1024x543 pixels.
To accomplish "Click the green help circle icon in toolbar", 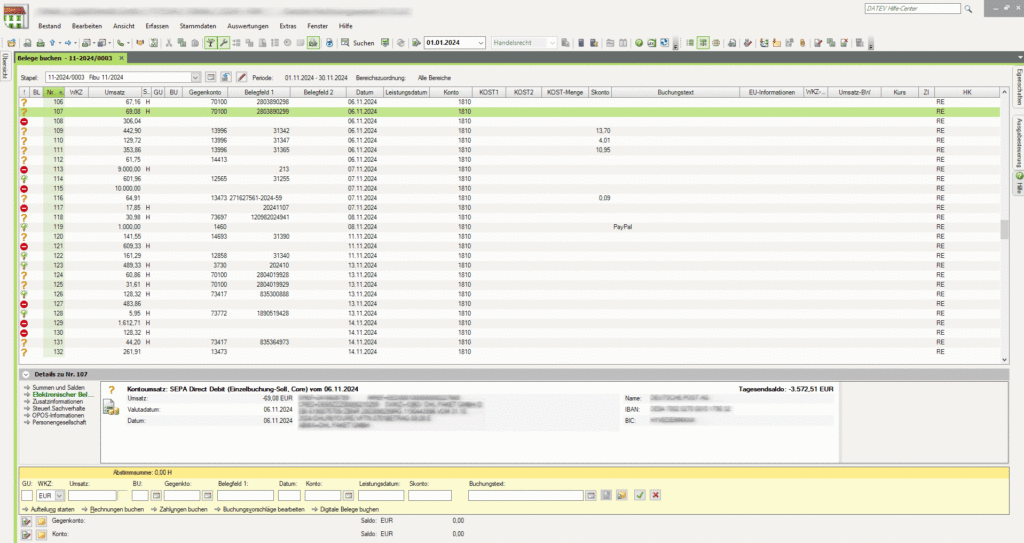I will (639, 42).
